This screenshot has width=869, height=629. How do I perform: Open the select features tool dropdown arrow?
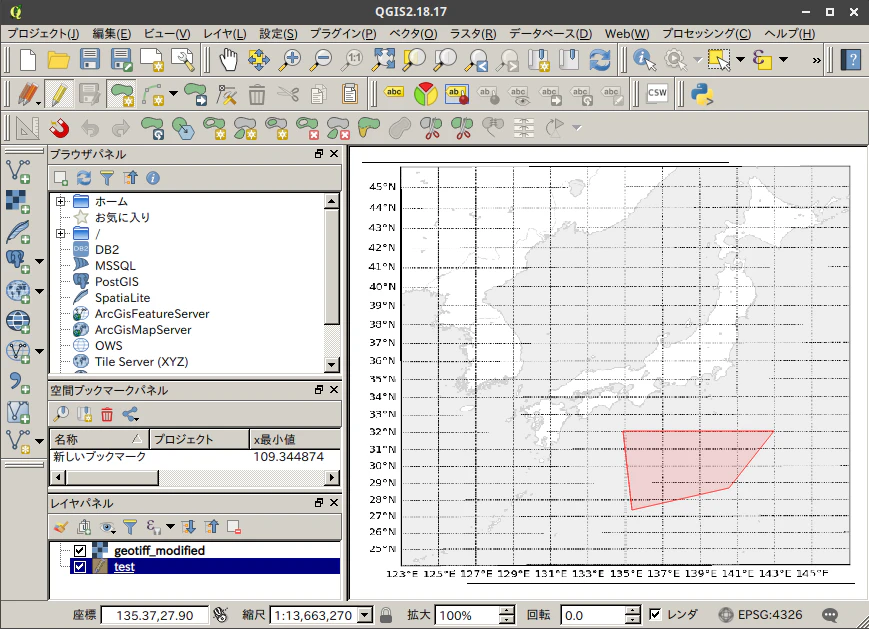[740, 59]
